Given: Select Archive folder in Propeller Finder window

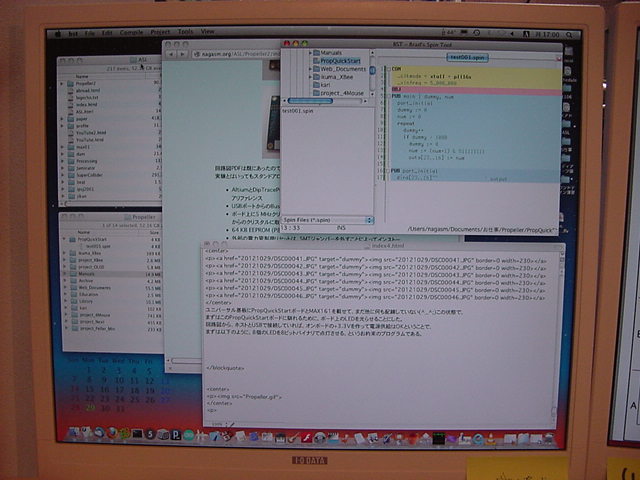Looking at the screenshot, I should click(85, 281).
